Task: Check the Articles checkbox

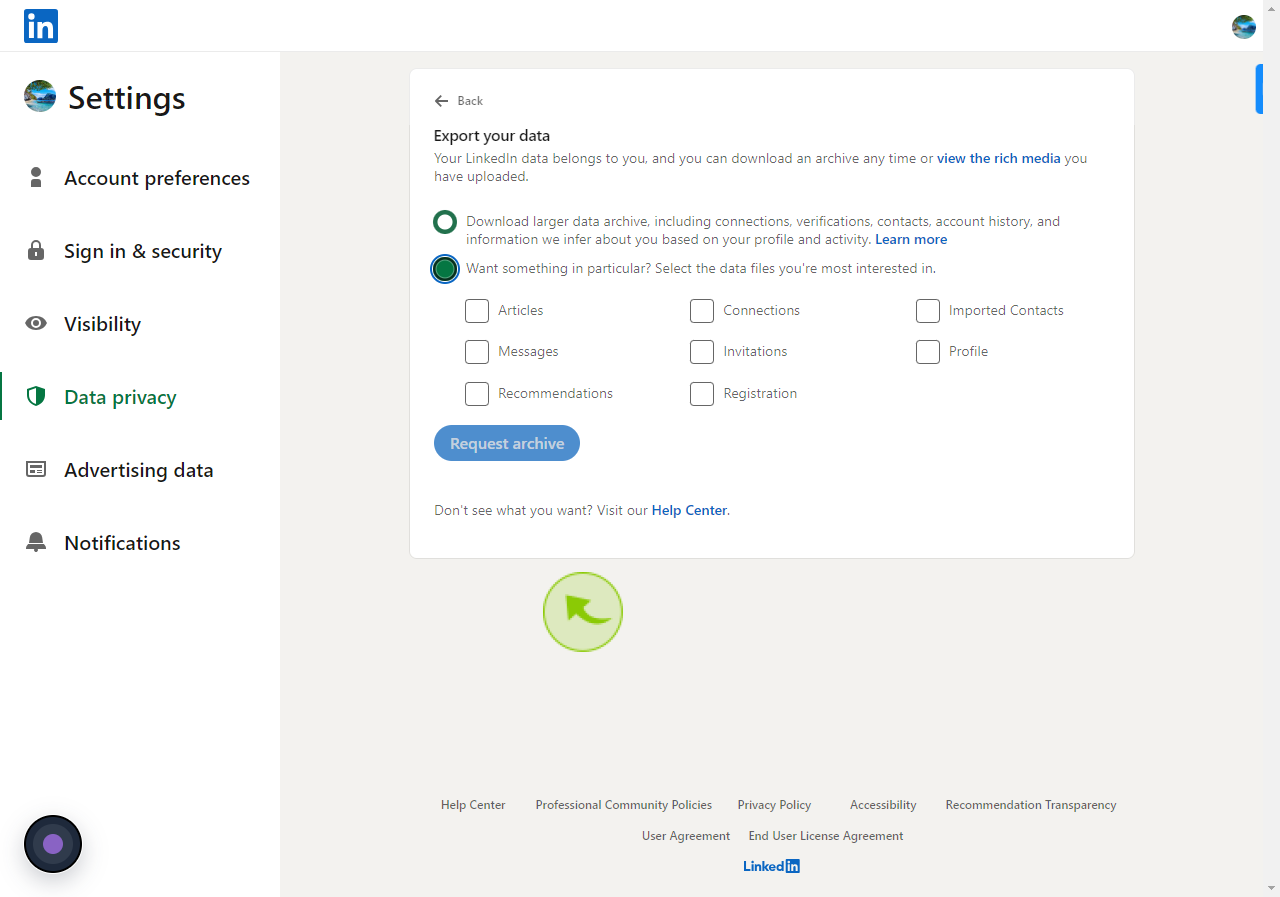Action: click(477, 311)
